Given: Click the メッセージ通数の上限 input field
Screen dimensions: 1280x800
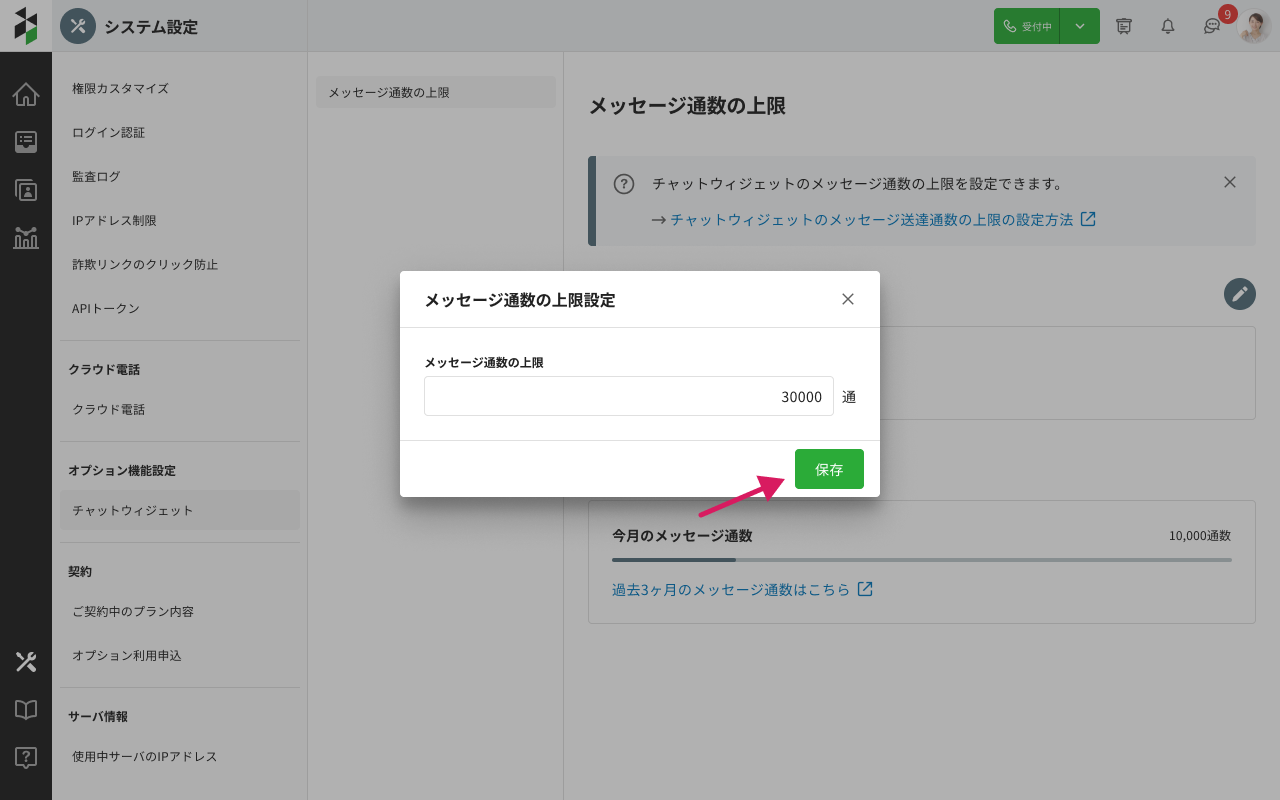Looking at the screenshot, I should point(628,396).
